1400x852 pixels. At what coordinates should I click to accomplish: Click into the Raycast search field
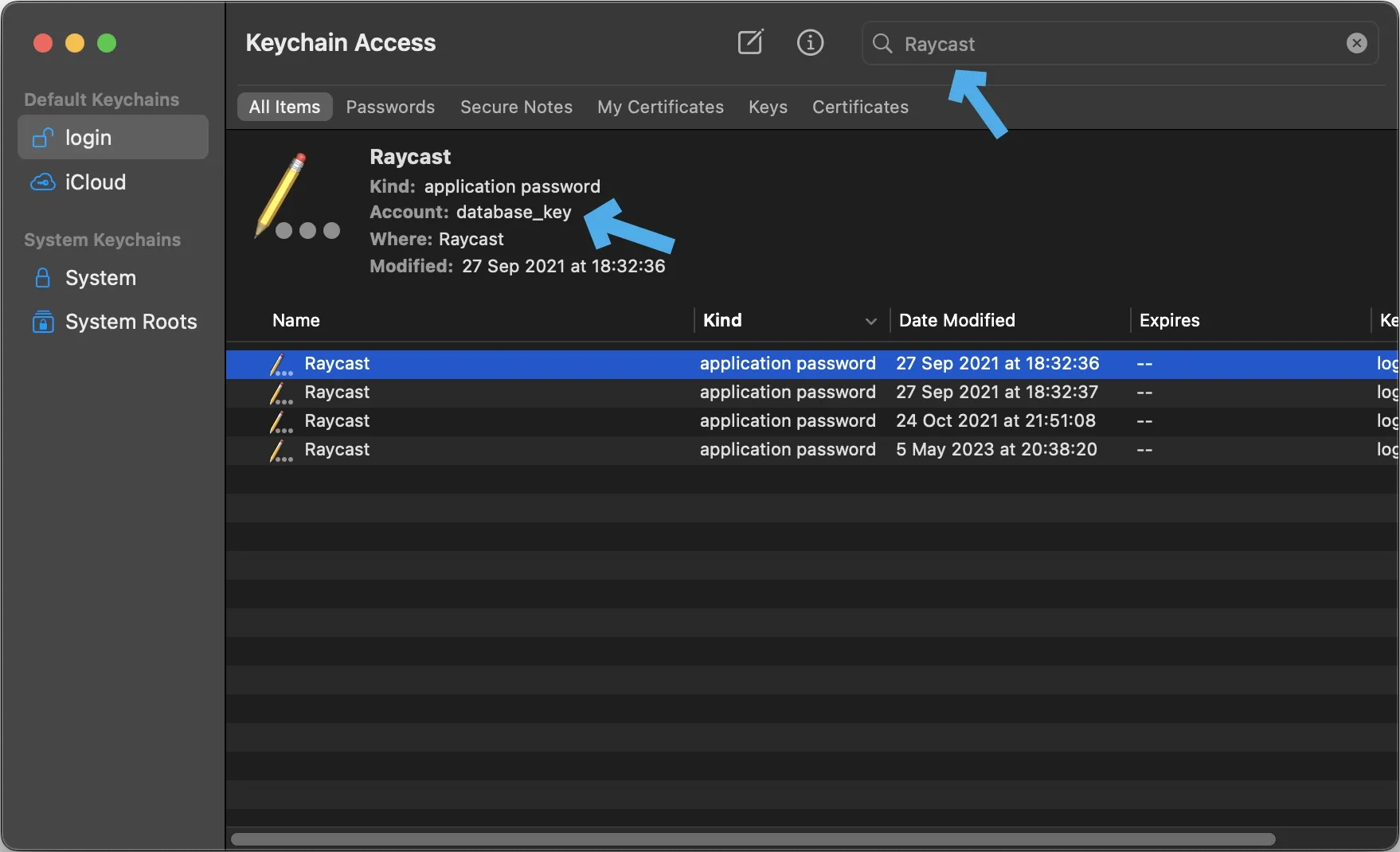point(1120,43)
